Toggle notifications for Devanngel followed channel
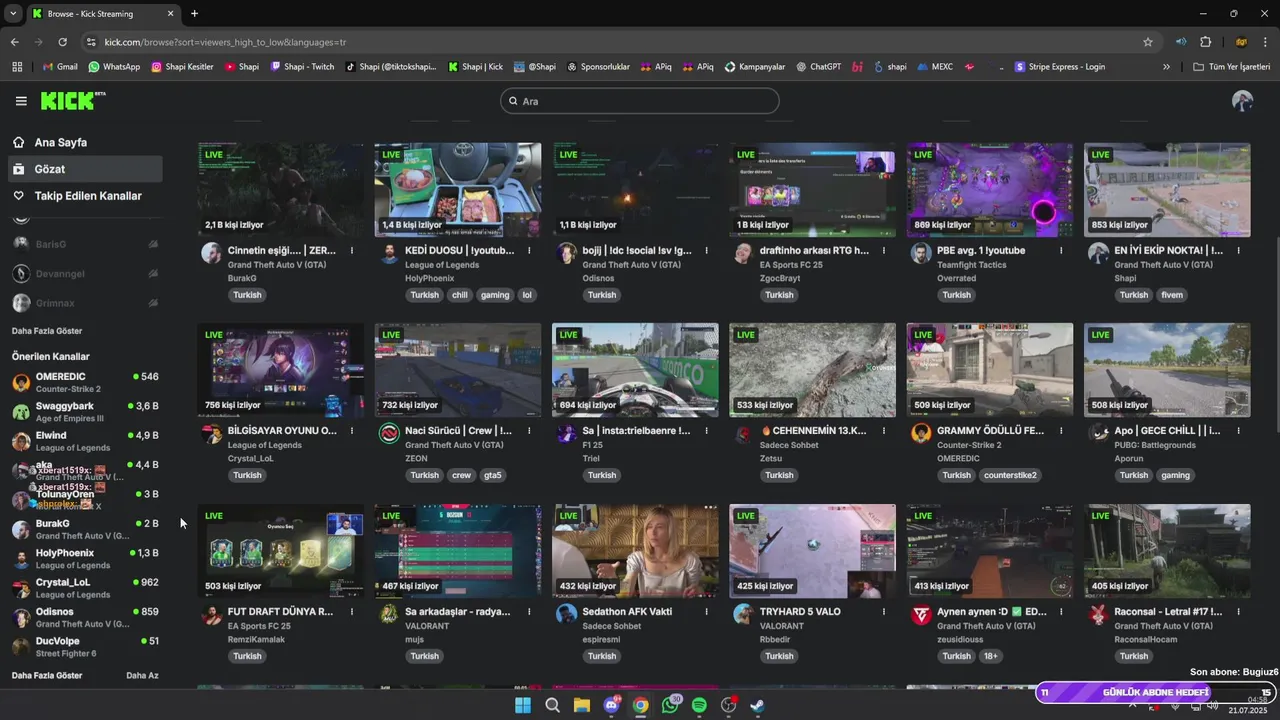1280x720 pixels. pyautogui.click(x=153, y=273)
